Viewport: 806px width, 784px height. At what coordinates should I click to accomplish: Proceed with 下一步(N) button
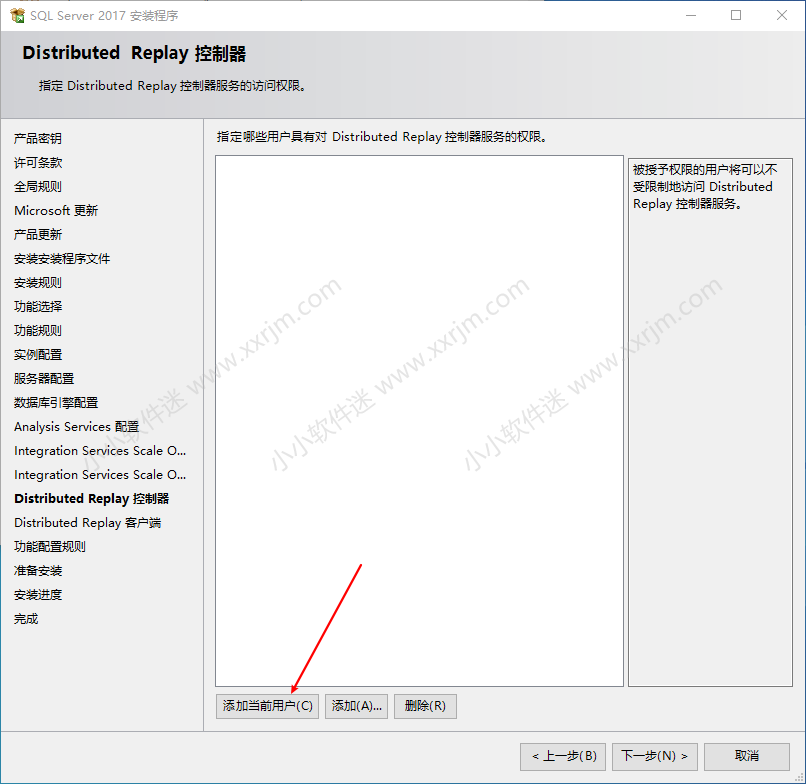point(654,756)
